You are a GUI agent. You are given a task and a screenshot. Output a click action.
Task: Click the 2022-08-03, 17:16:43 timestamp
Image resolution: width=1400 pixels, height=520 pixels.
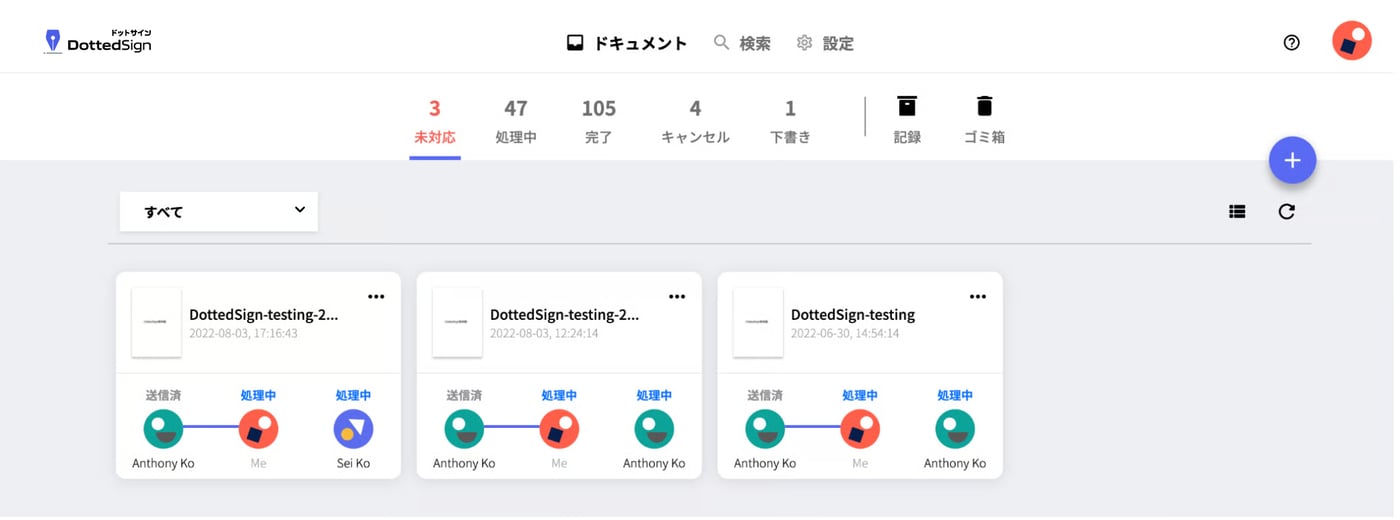(x=243, y=333)
